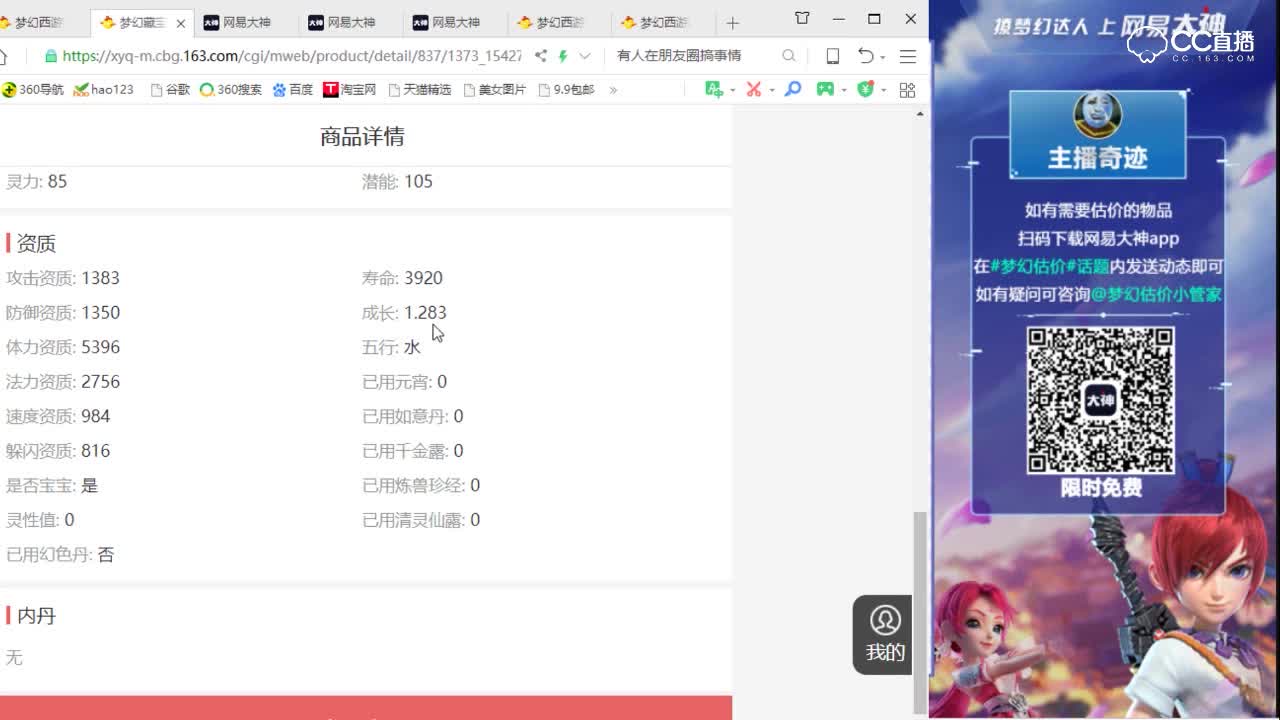Screen dimensions: 1280x720
Task: Click the xyq-m.cbg.163.com address bar
Action: [x=291, y=56]
